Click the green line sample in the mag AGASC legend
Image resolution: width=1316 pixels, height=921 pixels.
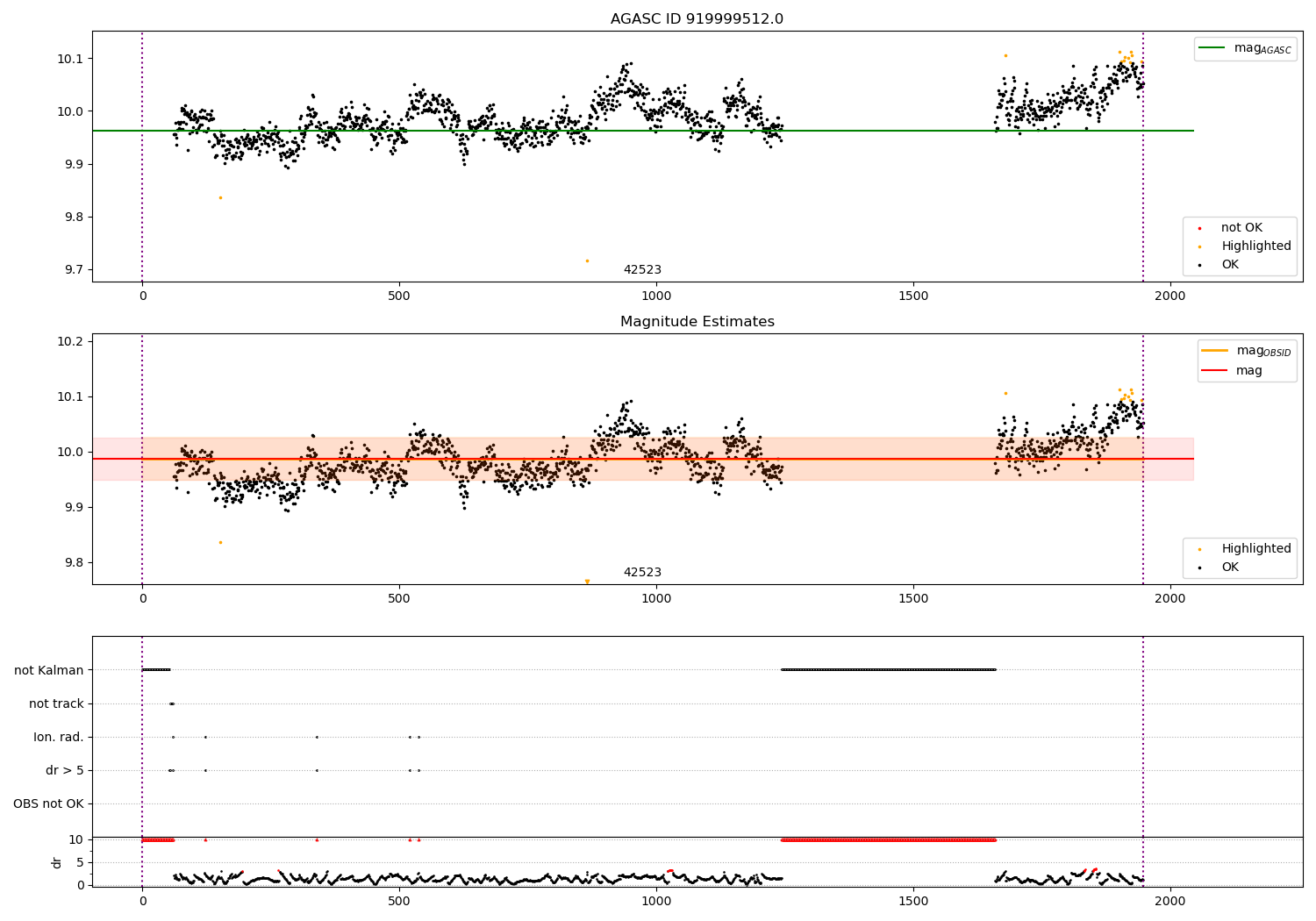1212,48
